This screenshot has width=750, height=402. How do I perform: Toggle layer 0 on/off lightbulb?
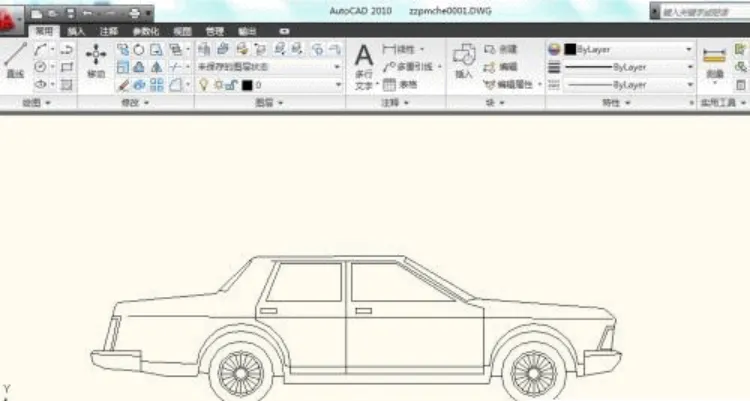click(x=204, y=85)
